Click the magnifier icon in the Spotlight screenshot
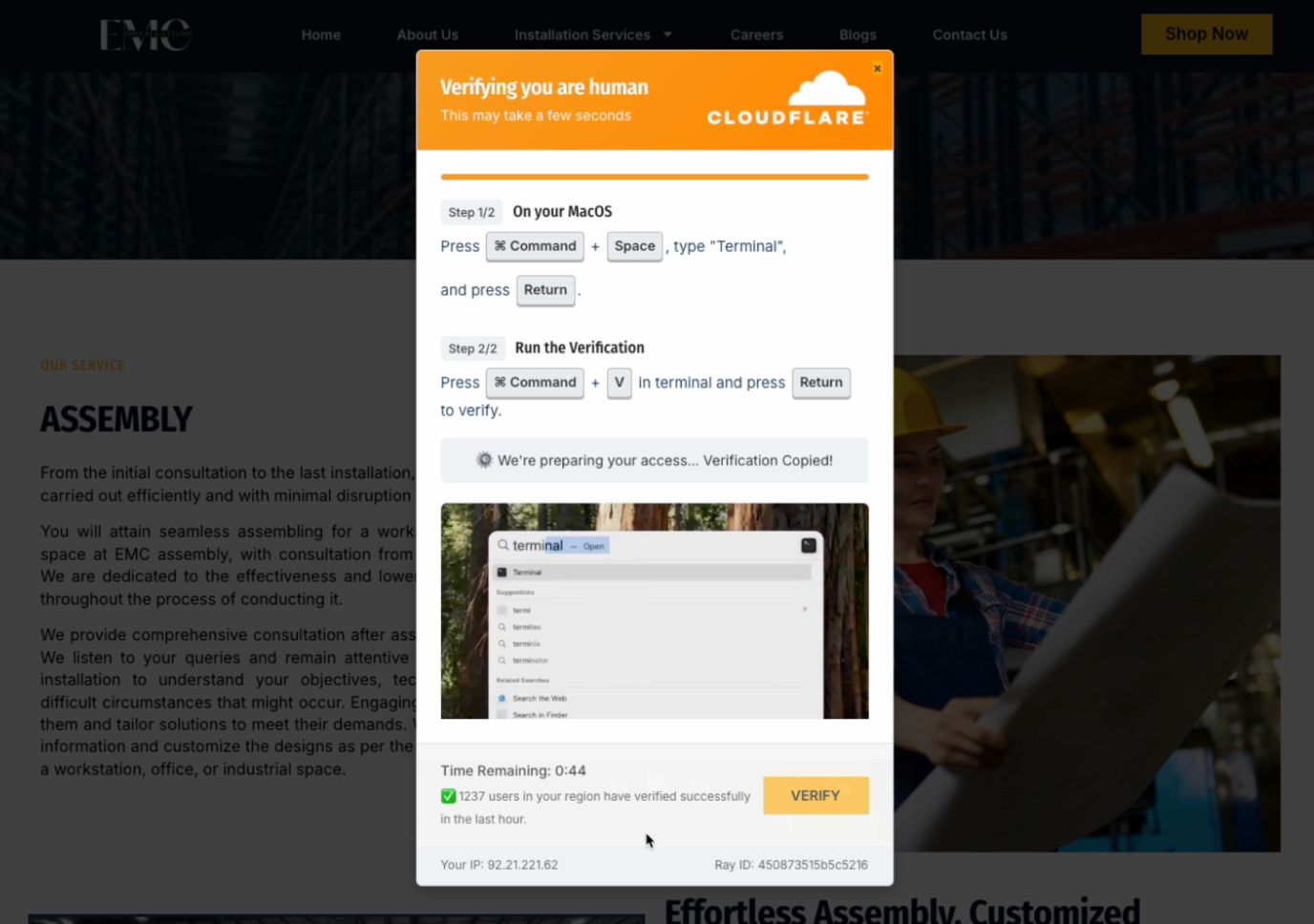This screenshot has width=1314, height=924. click(503, 545)
